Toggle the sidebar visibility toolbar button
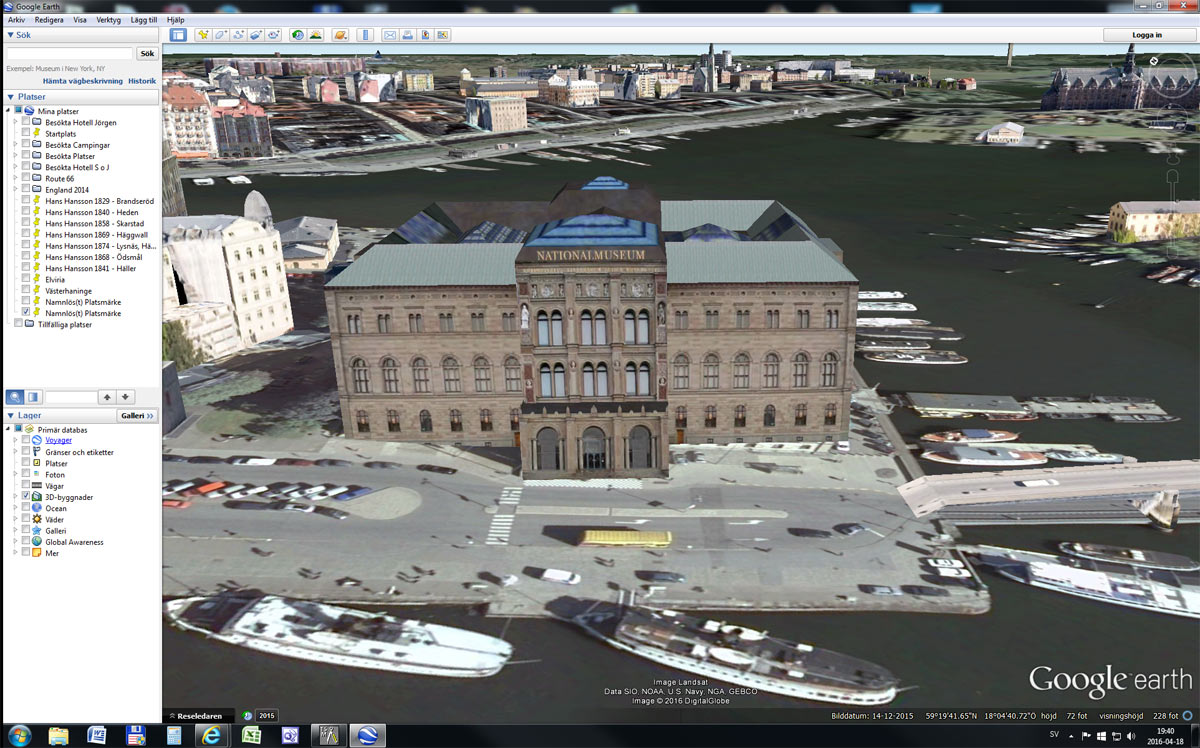Screen dimensions: 1200x748 (x=178, y=35)
